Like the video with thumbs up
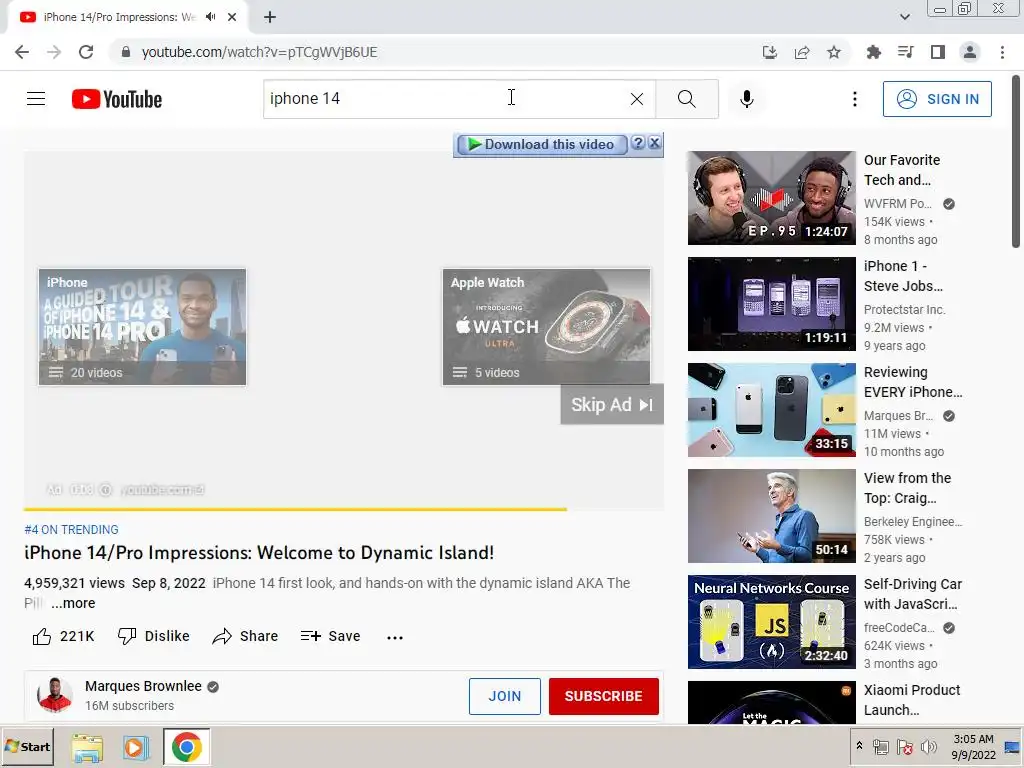 [x=63, y=636]
